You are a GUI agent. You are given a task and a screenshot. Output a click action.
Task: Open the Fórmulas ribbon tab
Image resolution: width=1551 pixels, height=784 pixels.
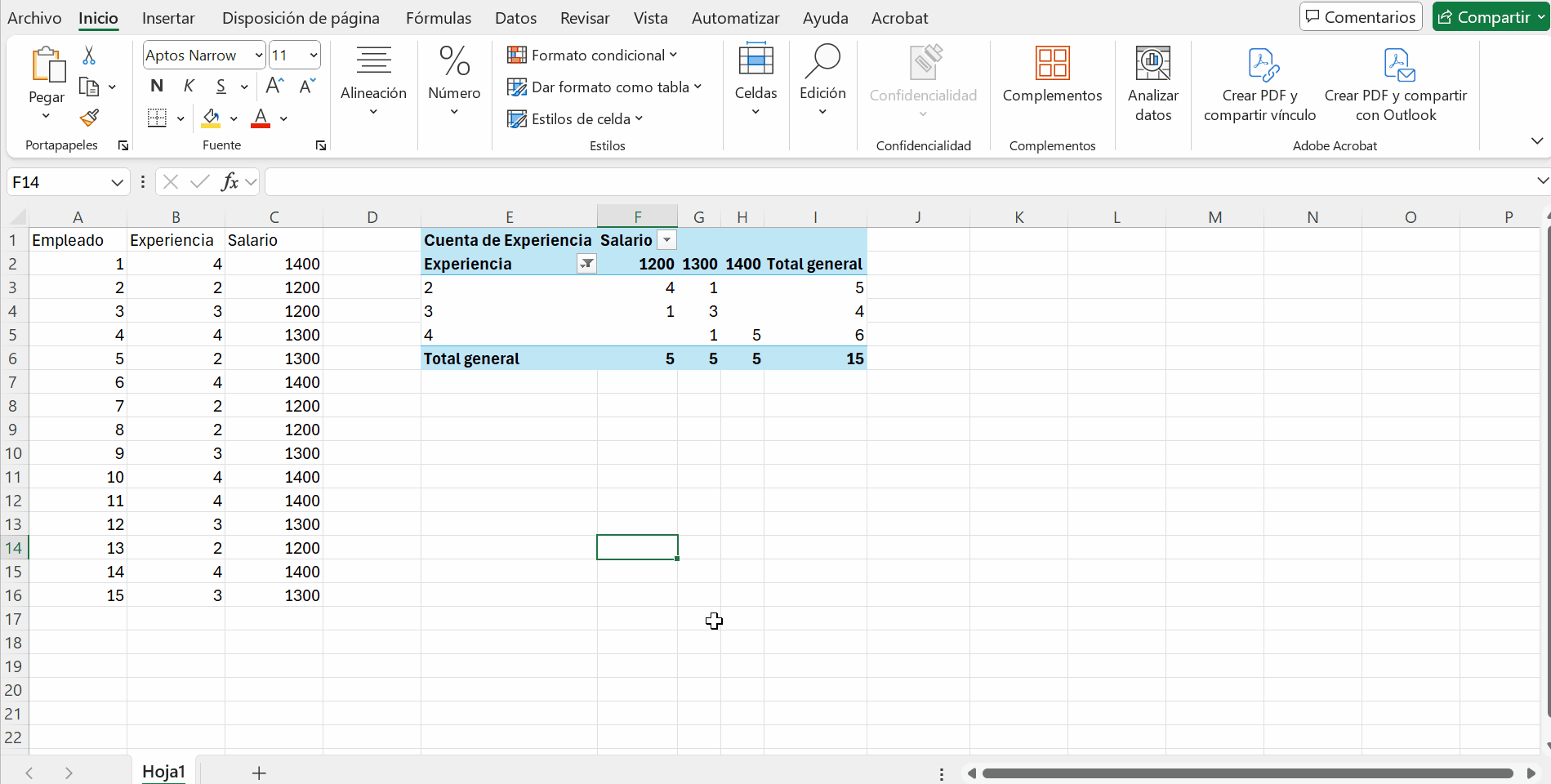tap(439, 18)
